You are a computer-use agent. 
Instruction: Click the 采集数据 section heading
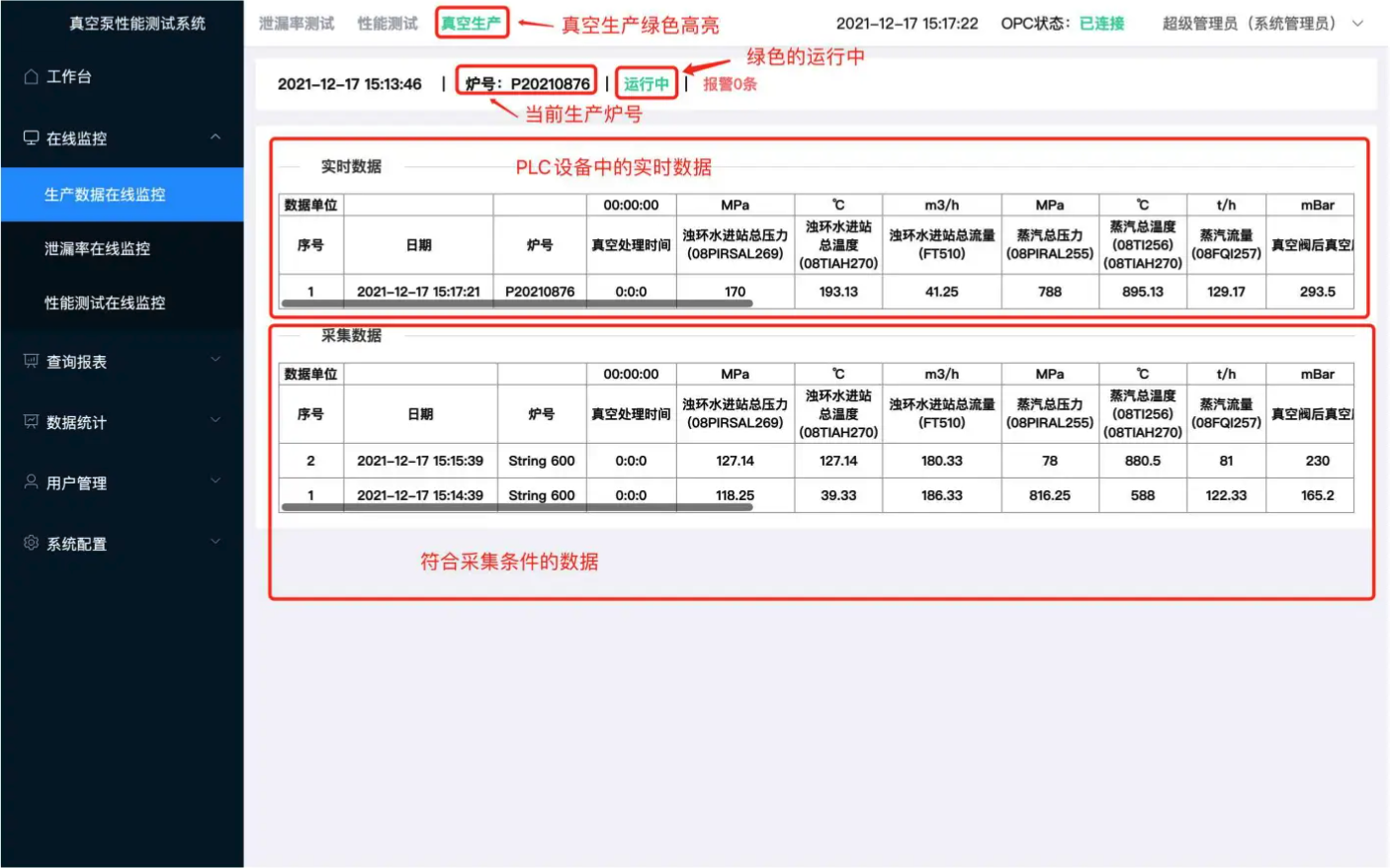tap(351, 335)
